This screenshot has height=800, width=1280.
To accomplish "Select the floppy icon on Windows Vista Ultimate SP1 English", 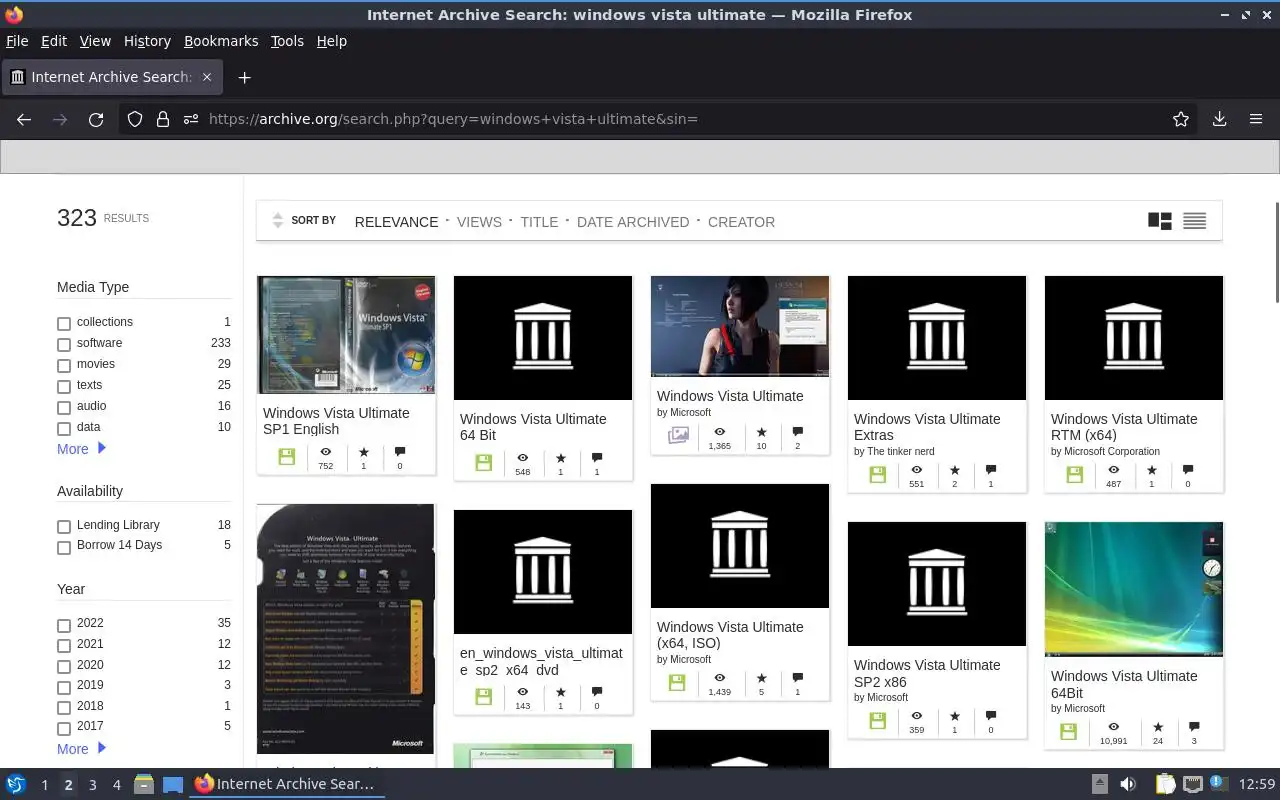I will 287,457.
